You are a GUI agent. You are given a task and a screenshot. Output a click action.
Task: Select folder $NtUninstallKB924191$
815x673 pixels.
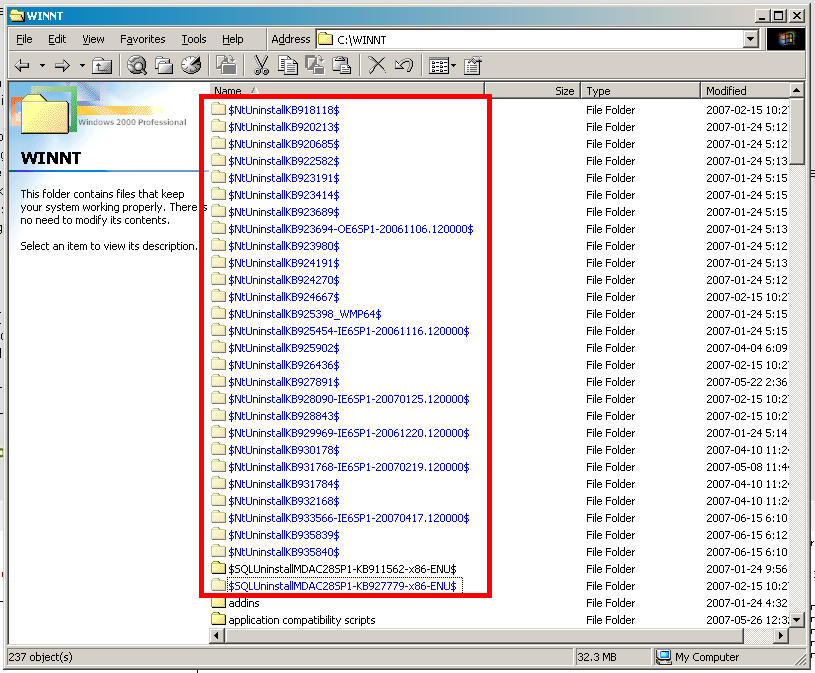click(x=283, y=263)
